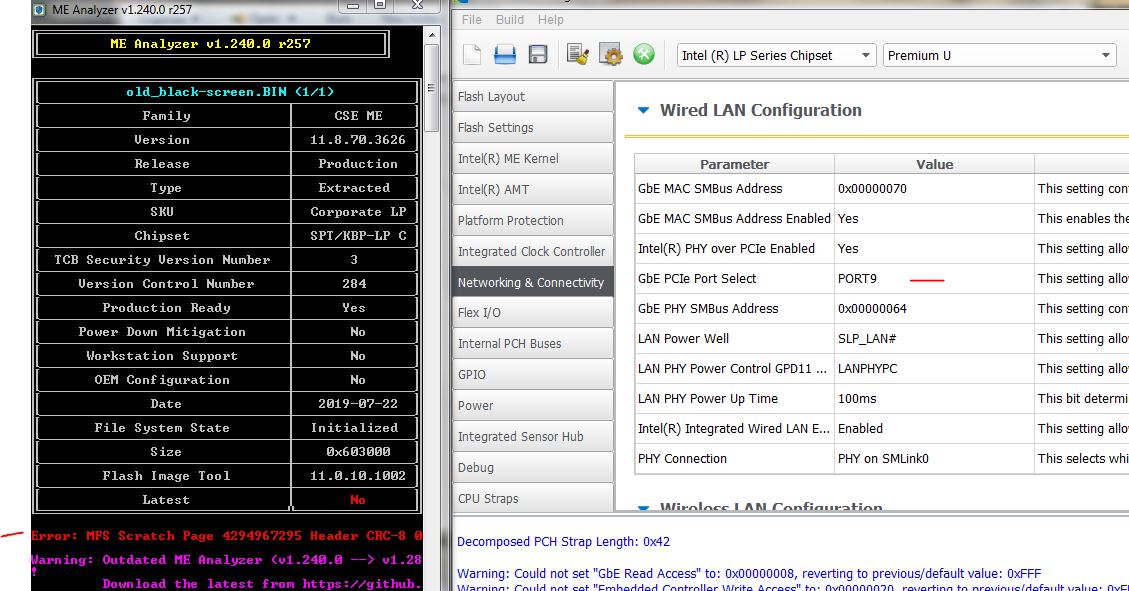Select the Flex I/O tab
The height and width of the screenshot is (591, 1129).
click(533, 312)
